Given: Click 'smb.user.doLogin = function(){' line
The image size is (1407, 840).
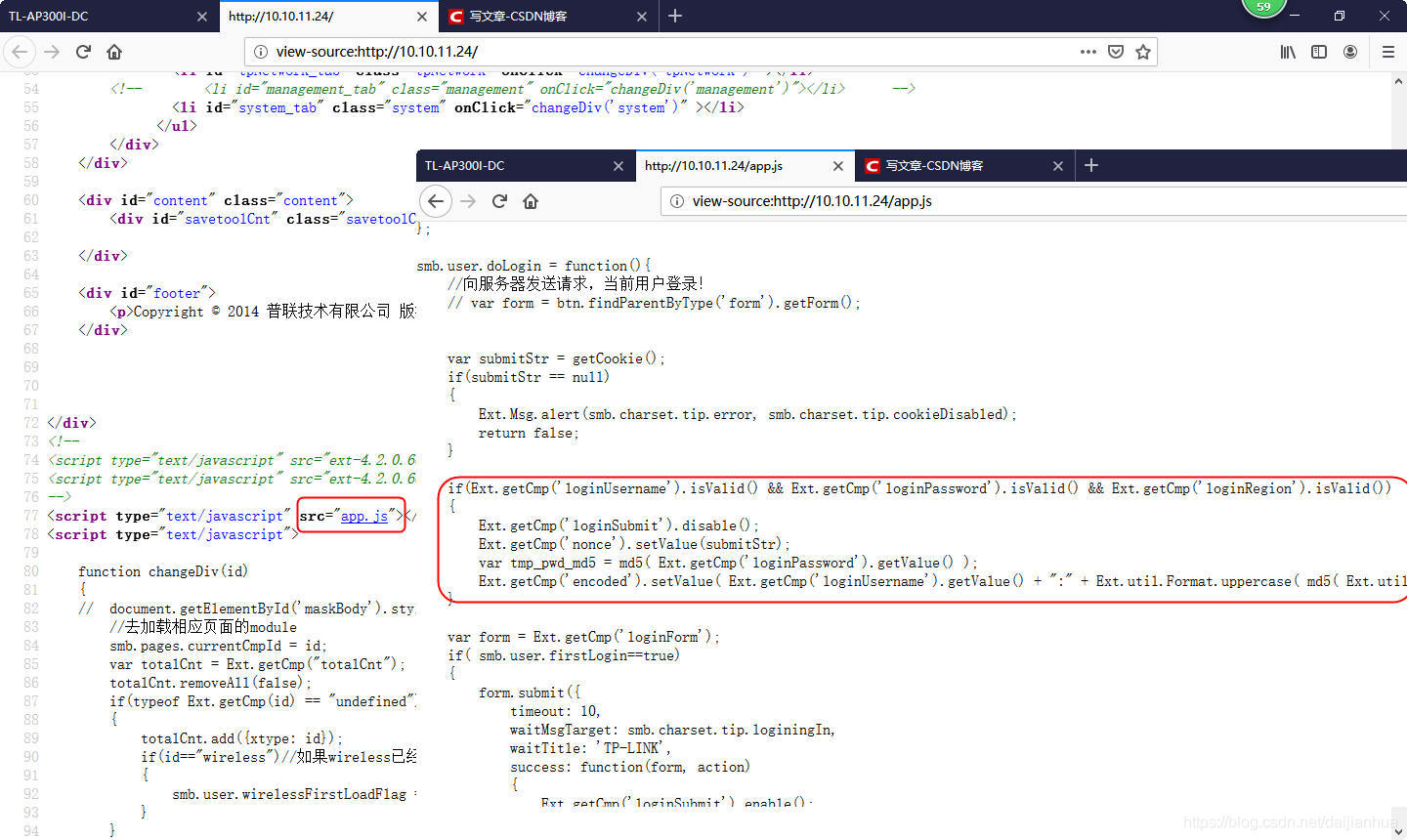Looking at the screenshot, I should [533, 266].
